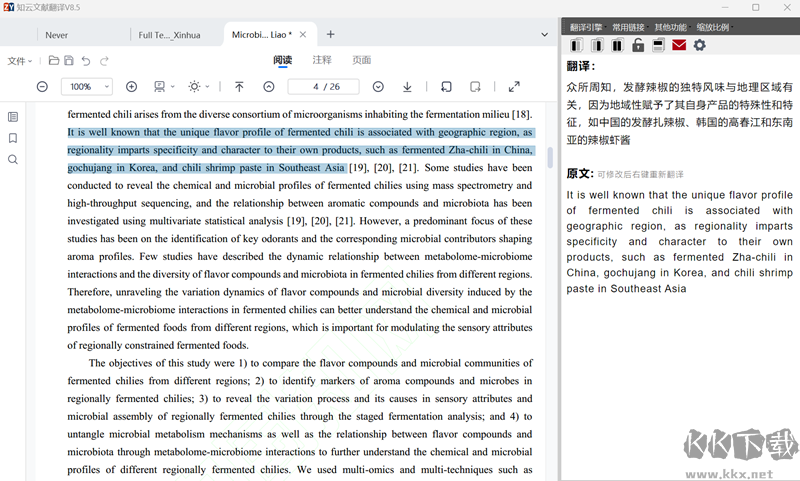
Task: Click the zoom in plus icon
Action: [x=131, y=87]
